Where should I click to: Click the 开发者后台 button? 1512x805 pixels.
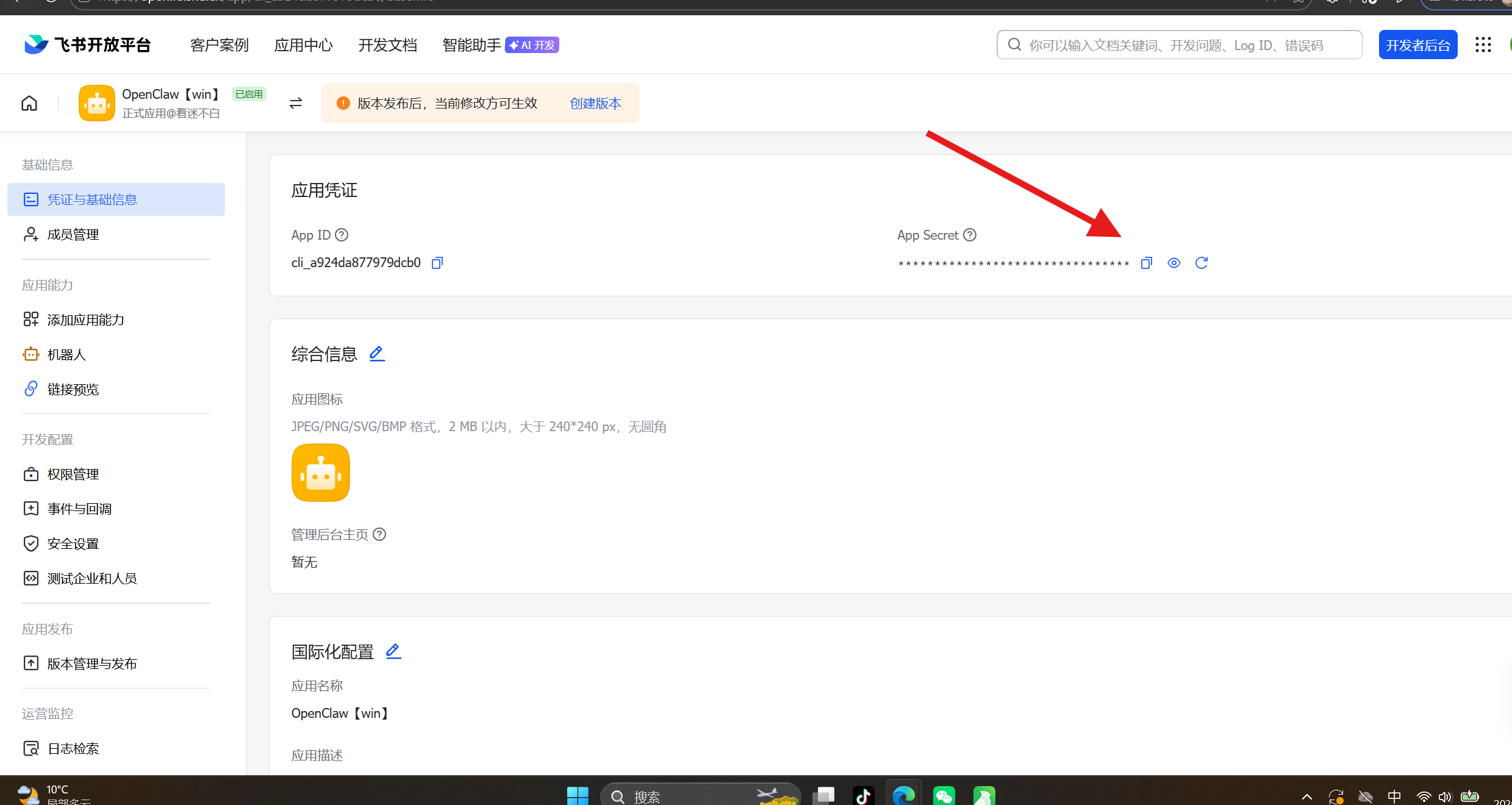tap(1417, 45)
